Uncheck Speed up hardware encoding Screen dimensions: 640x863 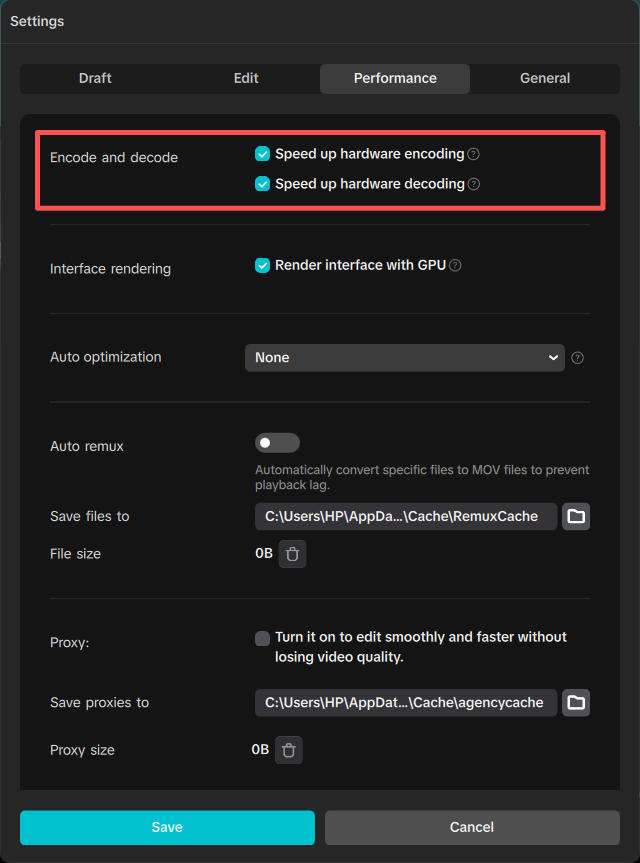tap(262, 154)
